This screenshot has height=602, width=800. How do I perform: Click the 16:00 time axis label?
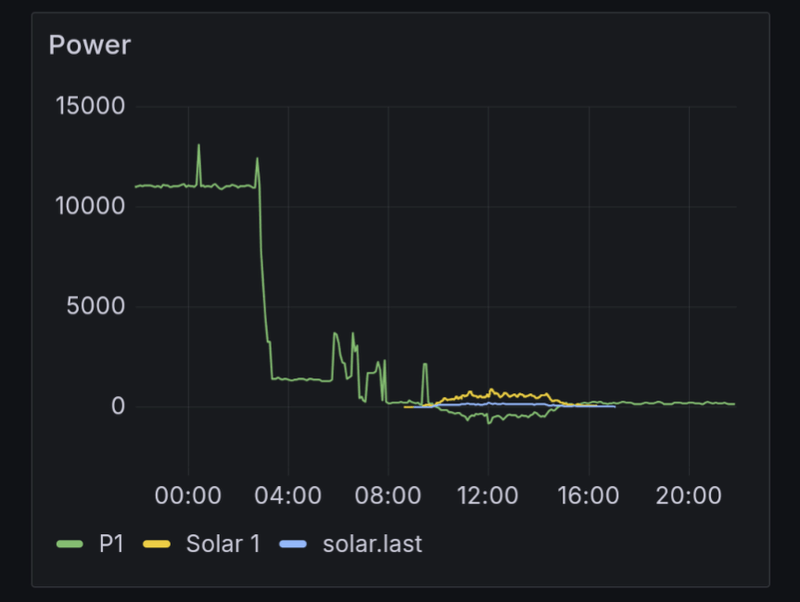[x=588, y=495]
